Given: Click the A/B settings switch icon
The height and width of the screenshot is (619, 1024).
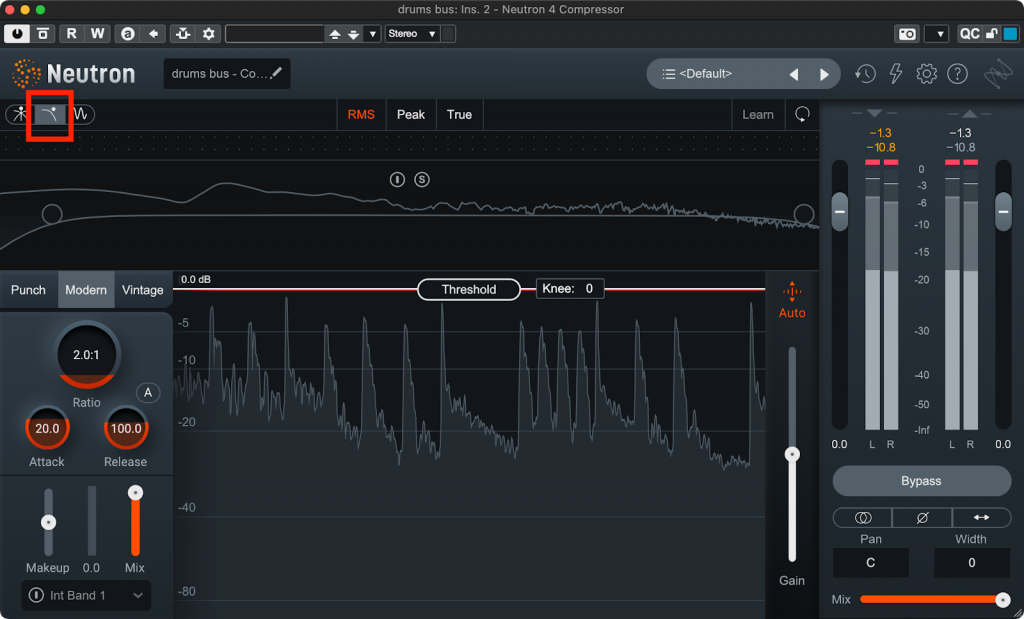Looking at the screenshot, I should pos(127,33).
